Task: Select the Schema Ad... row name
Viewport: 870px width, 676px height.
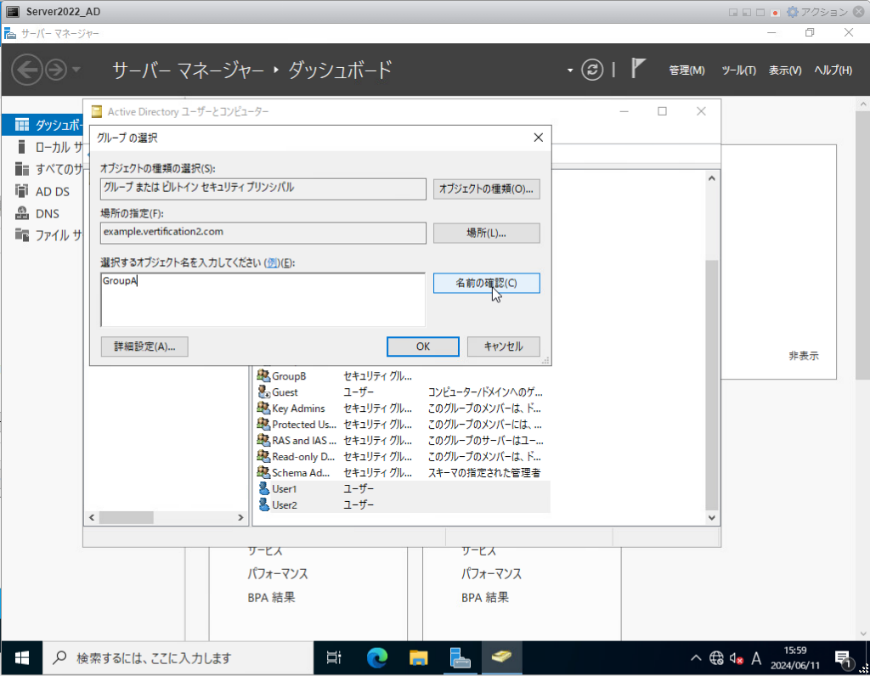Action: (x=301, y=472)
